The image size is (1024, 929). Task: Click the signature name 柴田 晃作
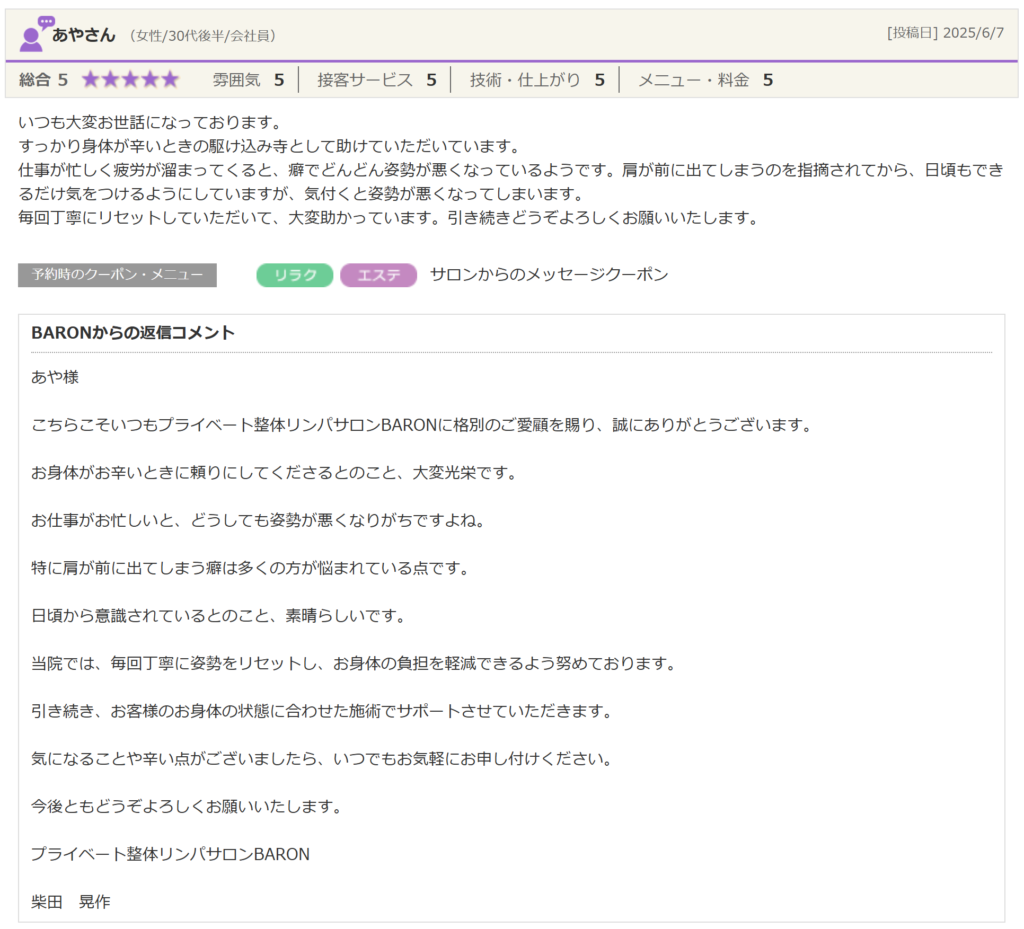click(x=71, y=902)
